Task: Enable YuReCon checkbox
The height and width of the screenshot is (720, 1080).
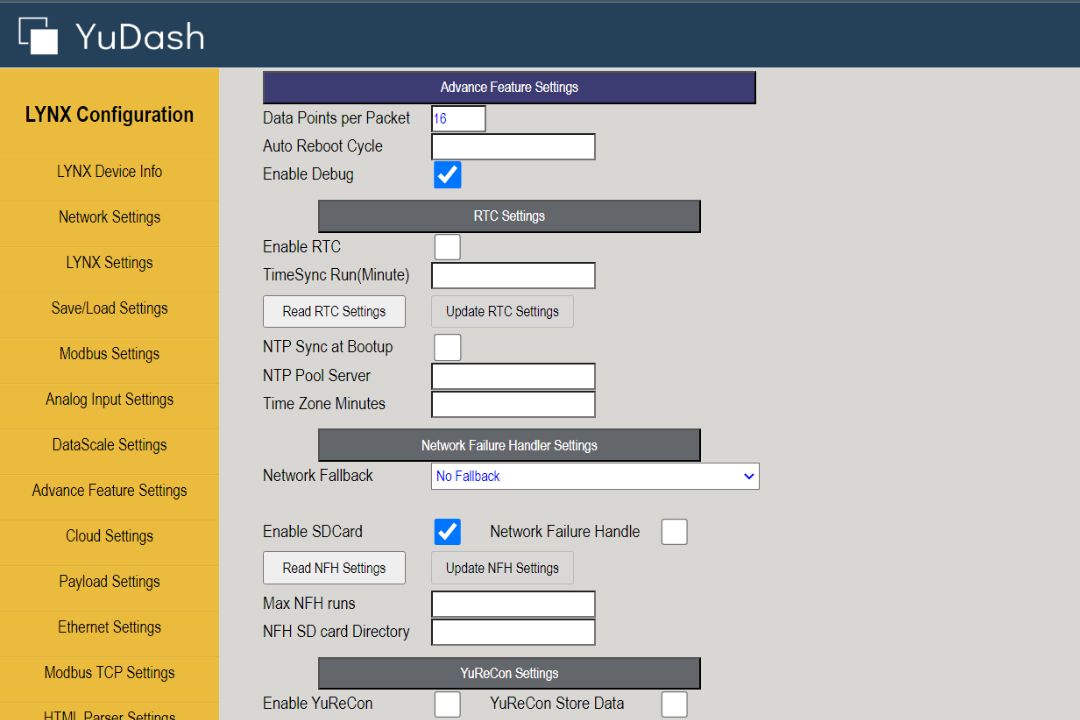Action: 447,704
